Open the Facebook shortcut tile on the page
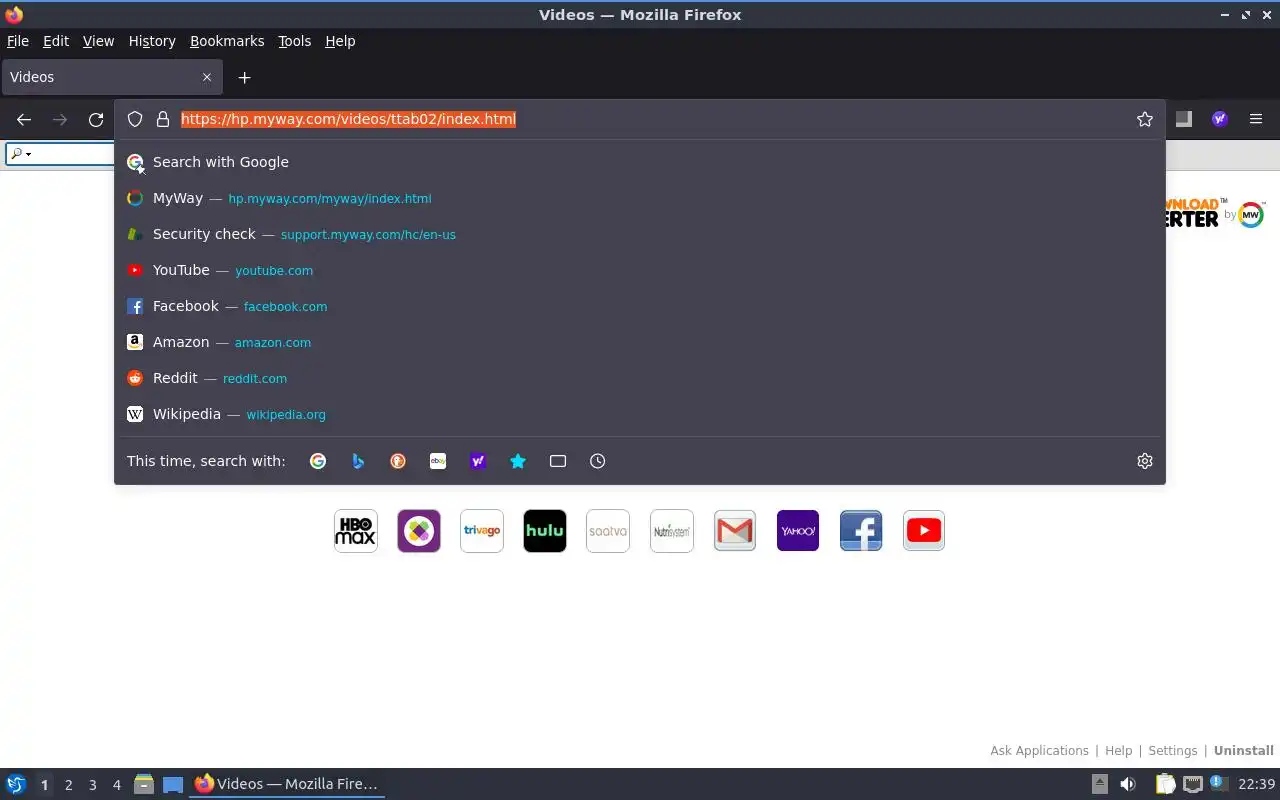1280x800 pixels. [861, 531]
